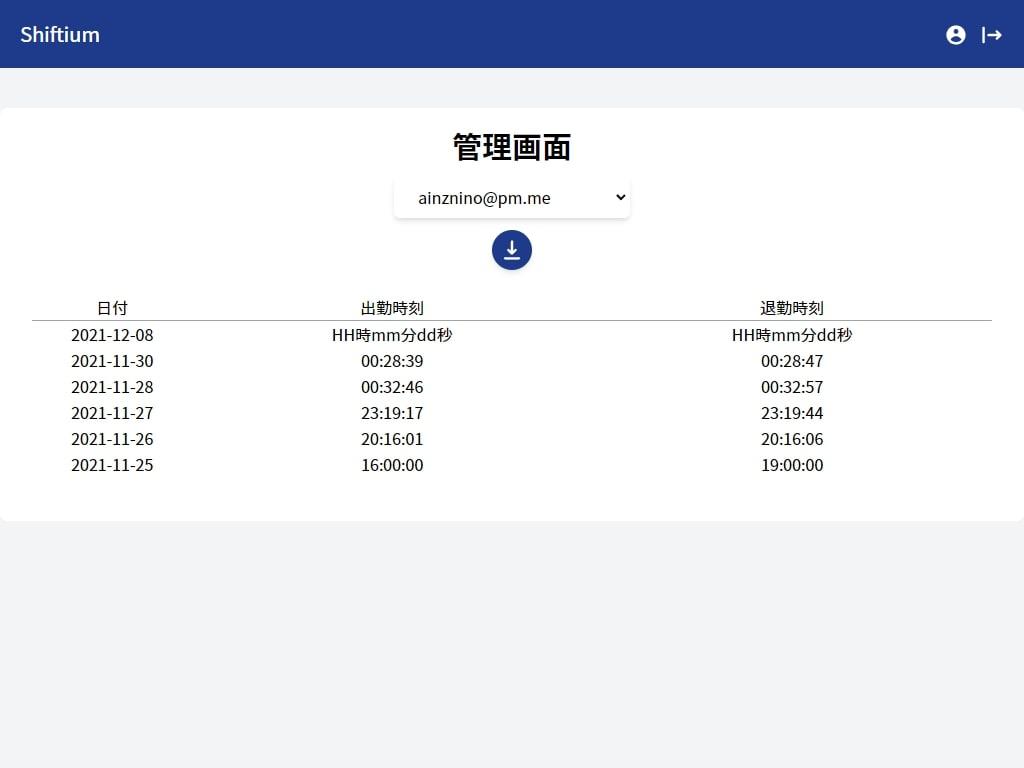Click the 出勤時刻 cell in the 2021-12-08 row
Screen dimensions: 1024x768
click(x=392, y=335)
